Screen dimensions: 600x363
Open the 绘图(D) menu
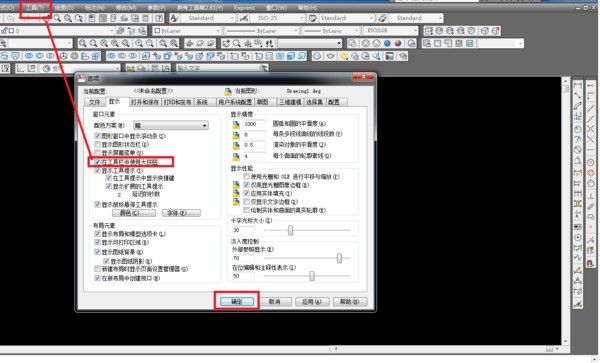click(x=64, y=8)
